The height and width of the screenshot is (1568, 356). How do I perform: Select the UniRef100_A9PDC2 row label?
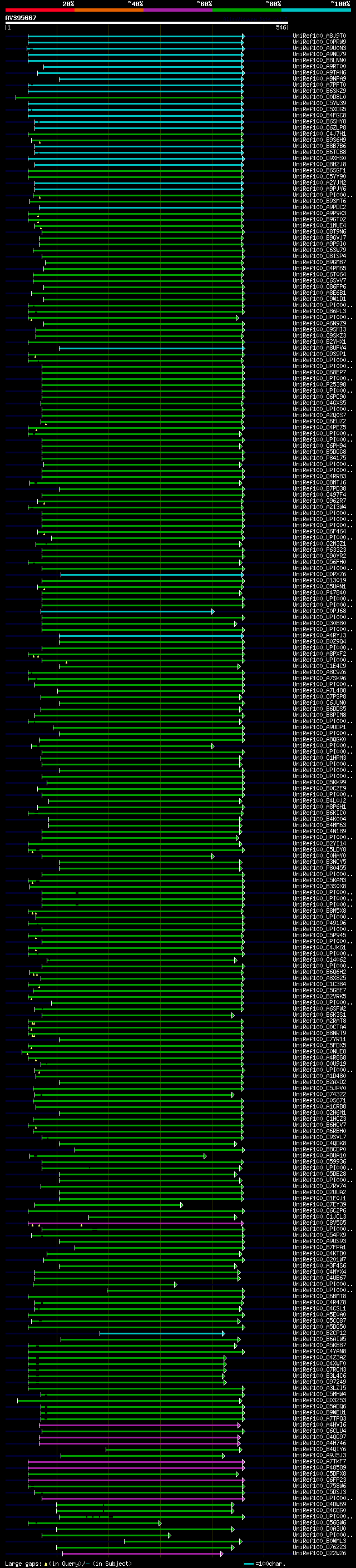click(319, 207)
